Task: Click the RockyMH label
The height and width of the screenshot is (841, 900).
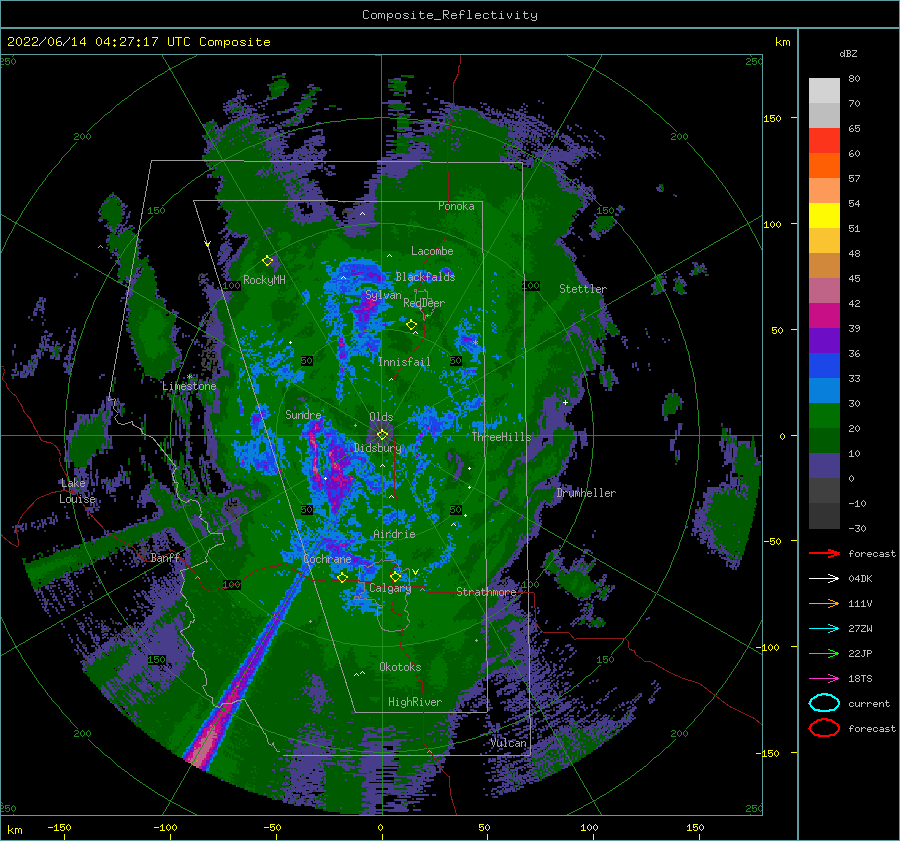Action: [x=264, y=280]
